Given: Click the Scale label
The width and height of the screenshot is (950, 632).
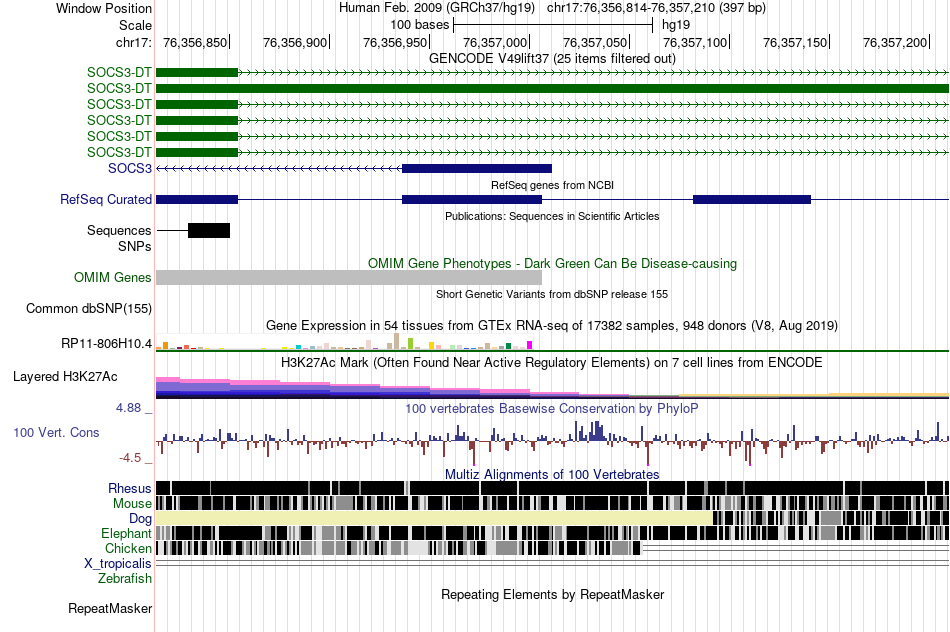Looking at the screenshot, I should coord(136,25).
